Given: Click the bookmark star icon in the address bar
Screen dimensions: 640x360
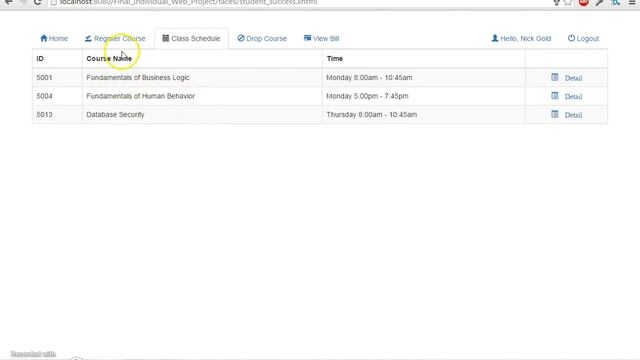Looking at the screenshot, I should pos(568,2).
